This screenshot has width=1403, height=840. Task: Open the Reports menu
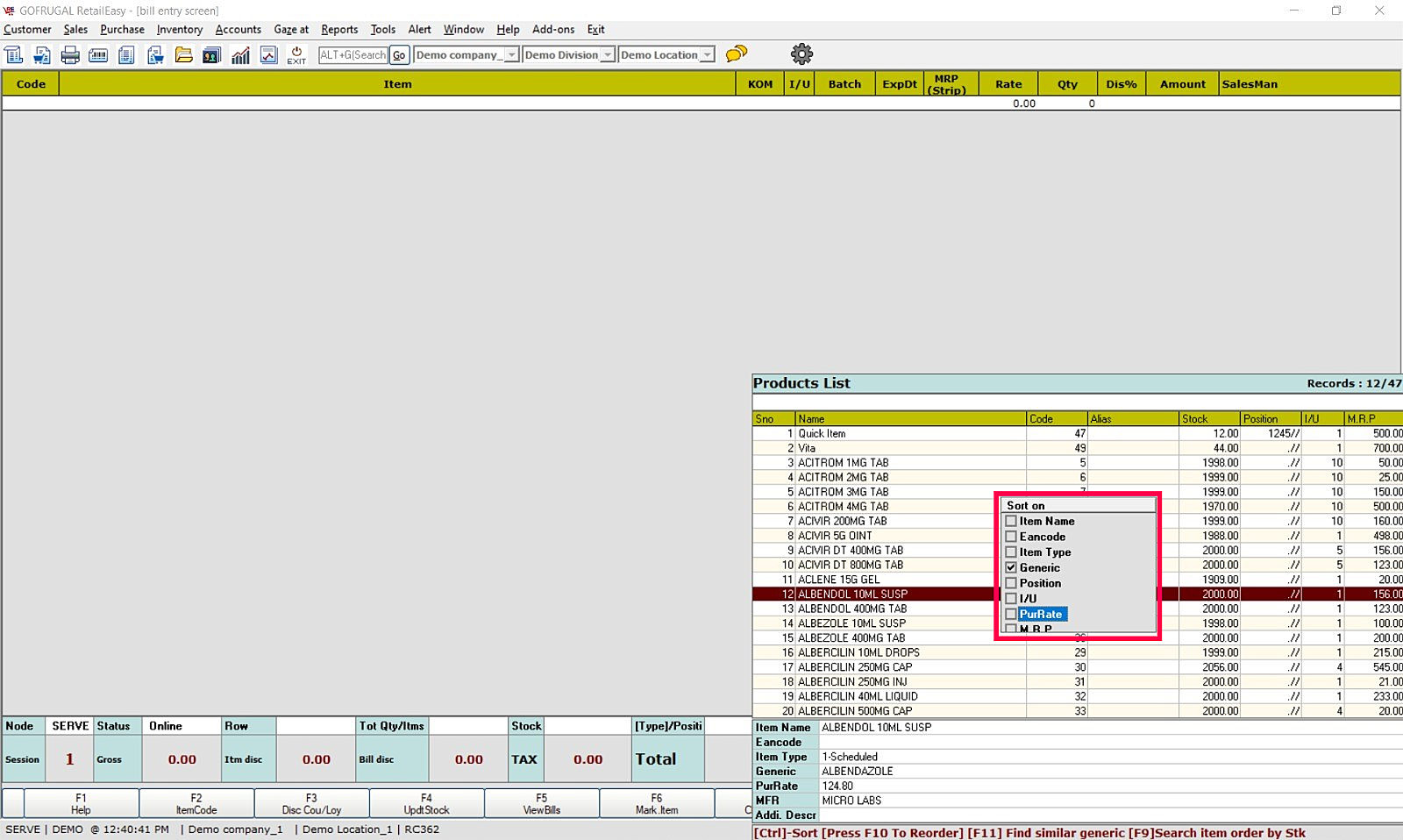339,29
